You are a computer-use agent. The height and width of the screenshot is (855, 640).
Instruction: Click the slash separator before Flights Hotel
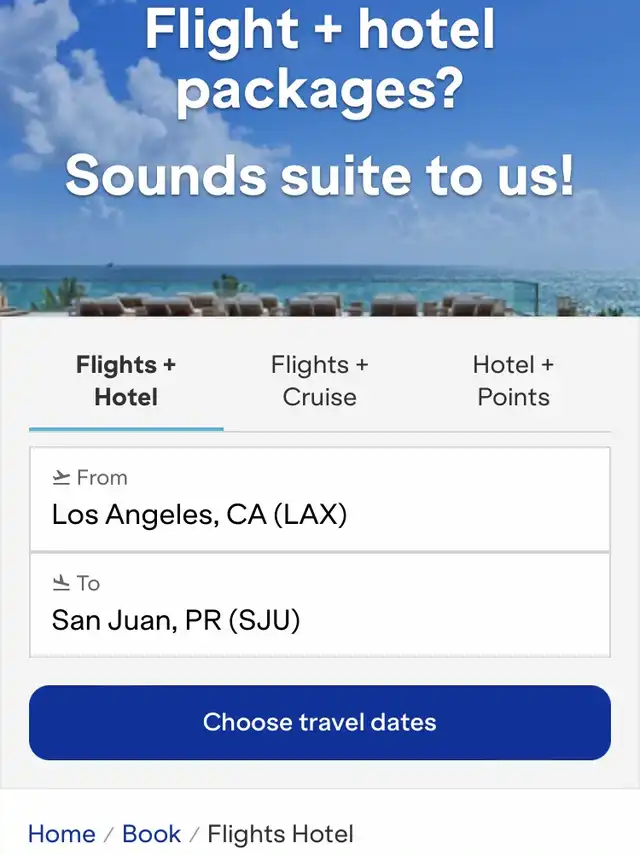(x=194, y=834)
